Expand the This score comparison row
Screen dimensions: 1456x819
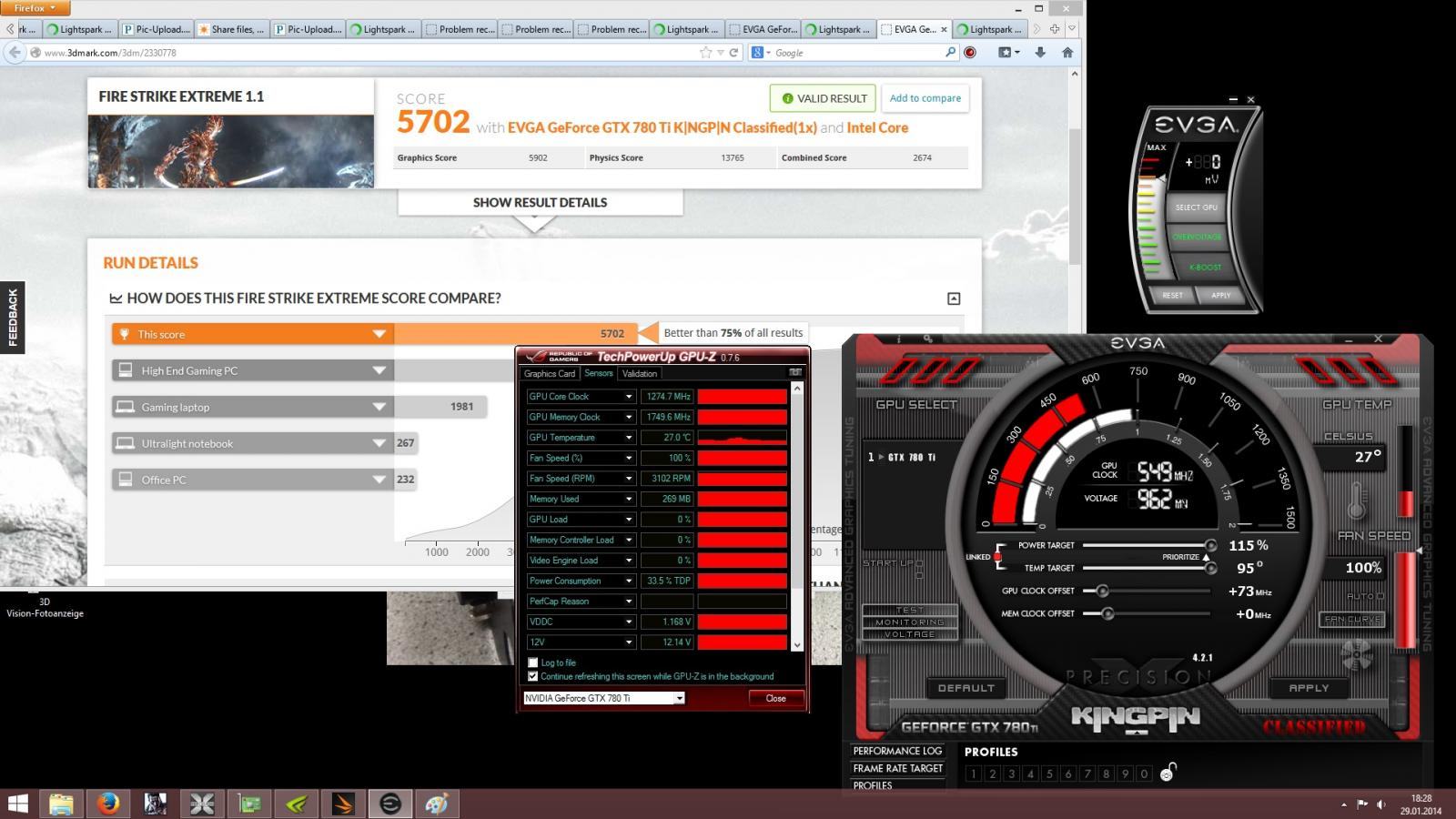pos(379,334)
